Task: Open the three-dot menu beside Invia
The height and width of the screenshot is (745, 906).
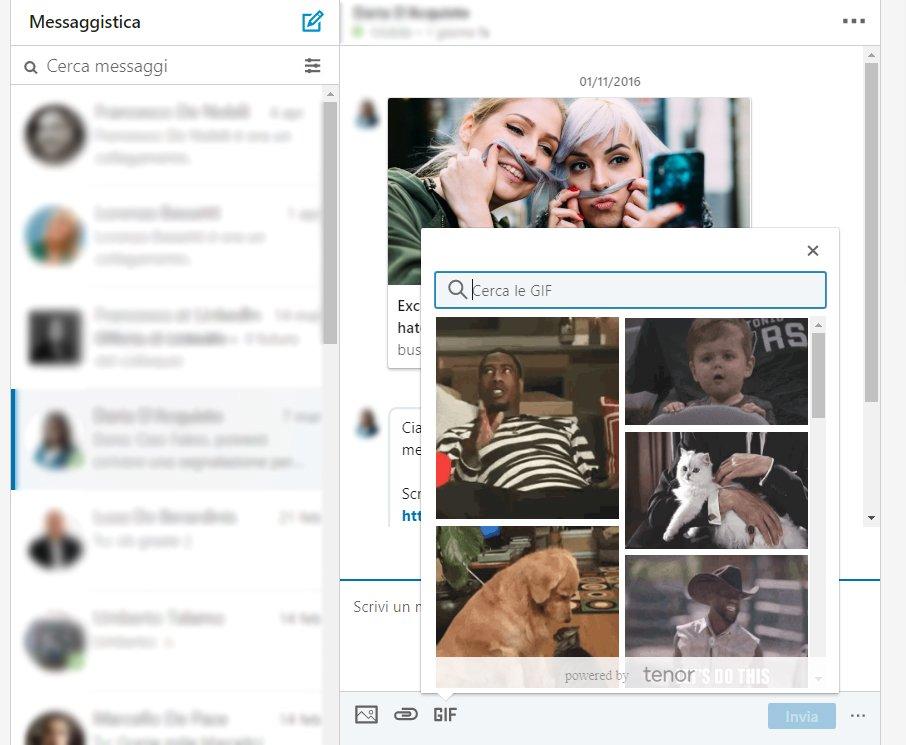Action: 858,714
